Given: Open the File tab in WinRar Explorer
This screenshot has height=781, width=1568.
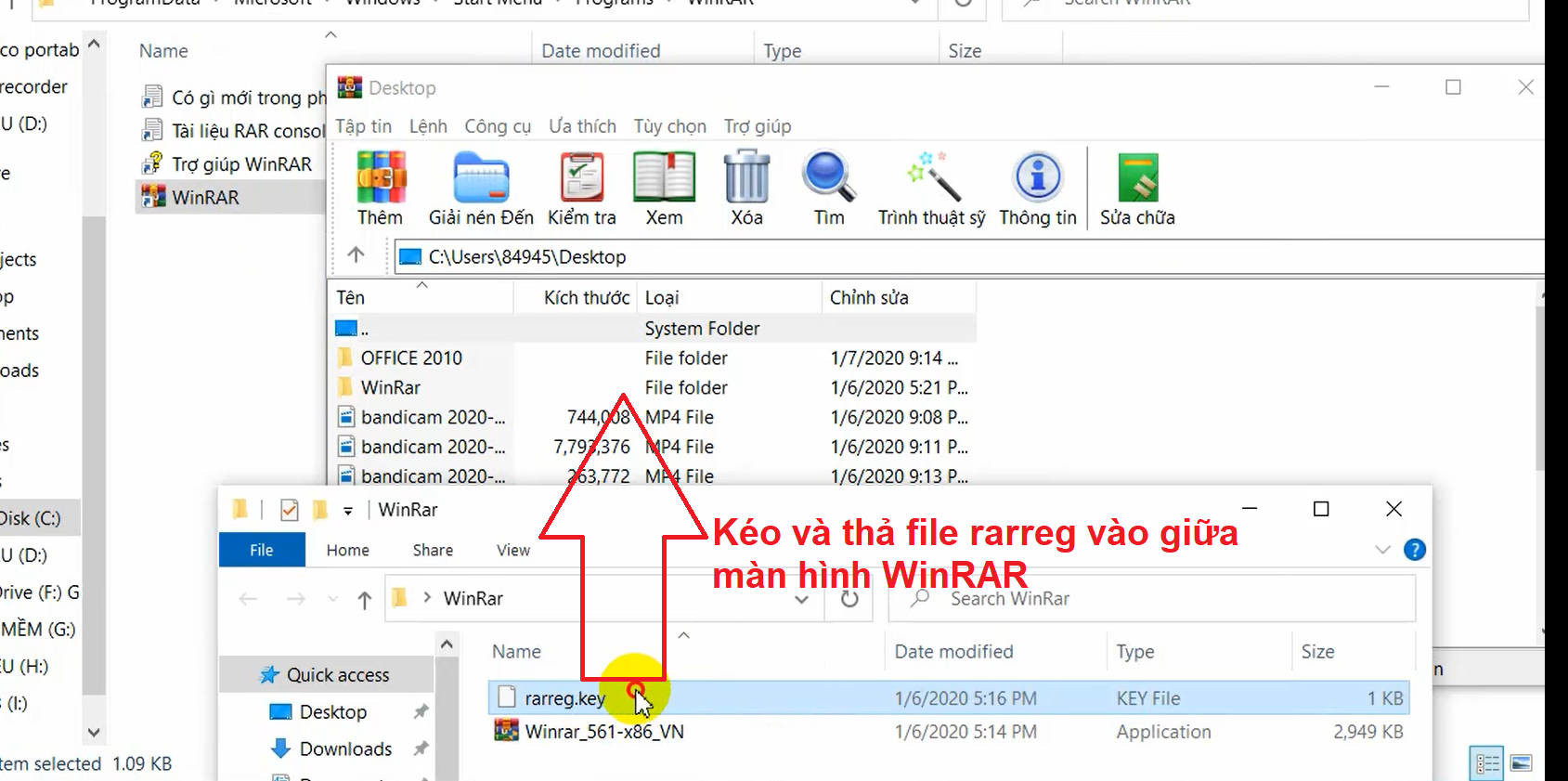Looking at the screenshot, I should coord(262,550).
